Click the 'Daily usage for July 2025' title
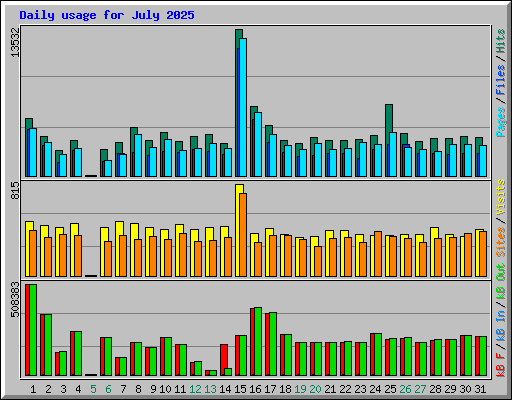This screenshot has height=400, width=512. tap(107, 15)
